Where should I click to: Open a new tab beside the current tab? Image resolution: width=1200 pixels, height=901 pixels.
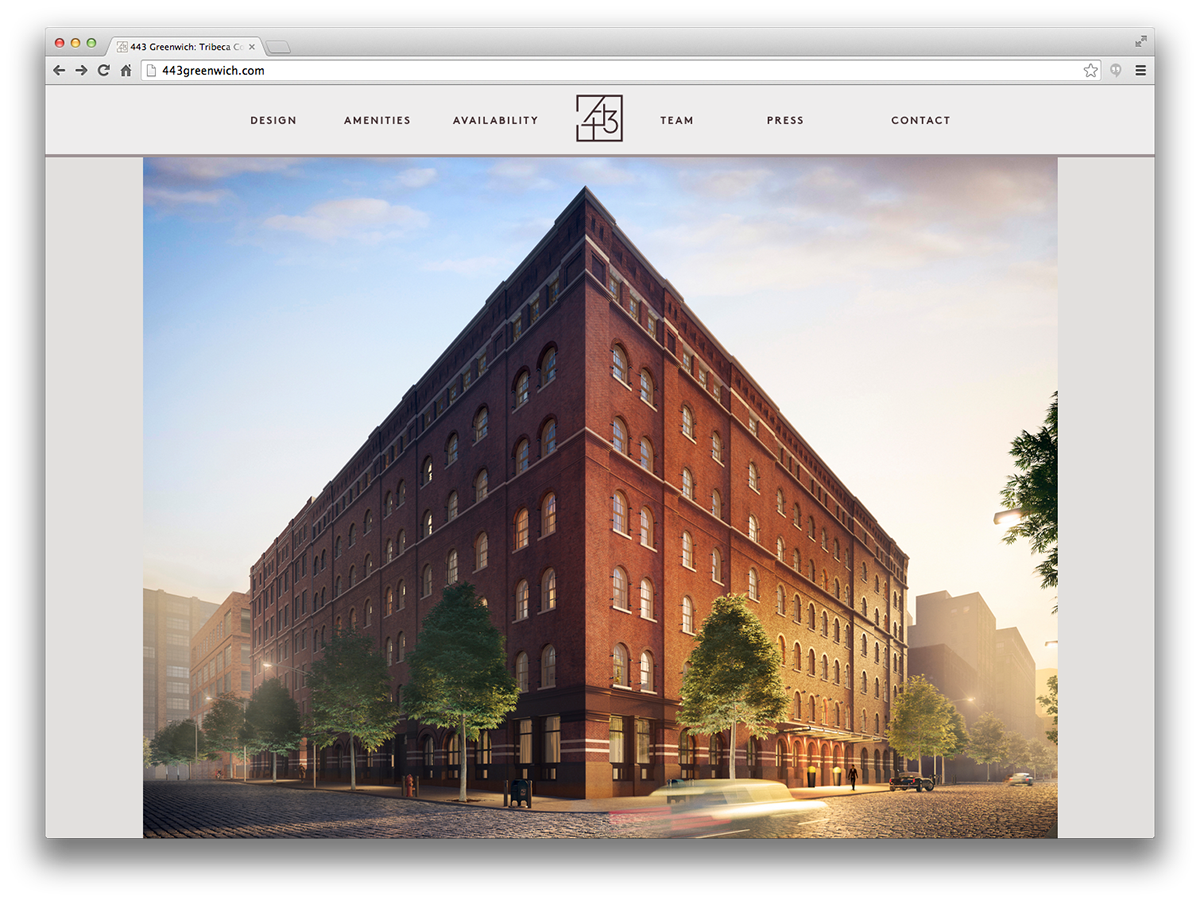click(278, 47)
